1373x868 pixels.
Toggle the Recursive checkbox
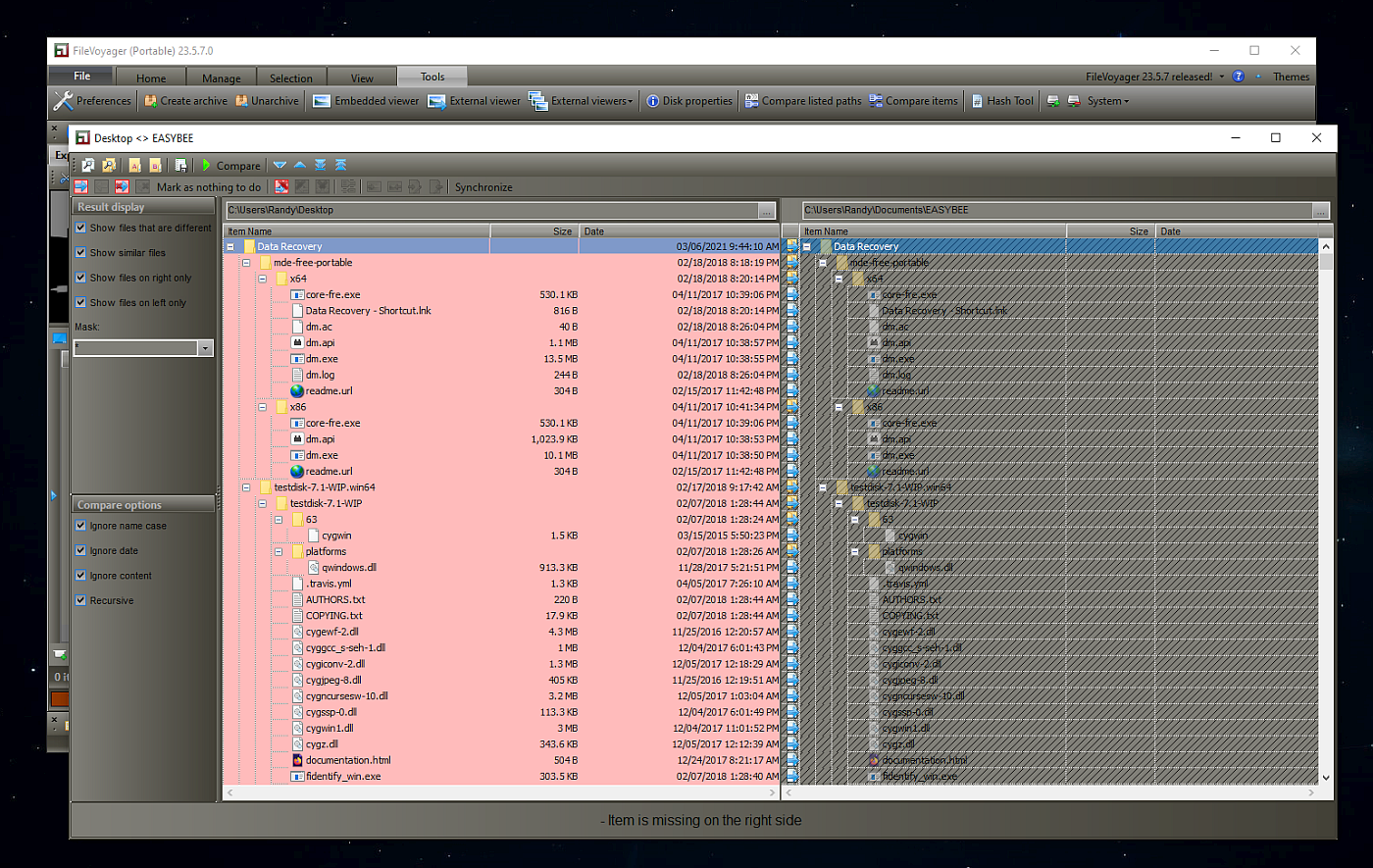(80, 600)
